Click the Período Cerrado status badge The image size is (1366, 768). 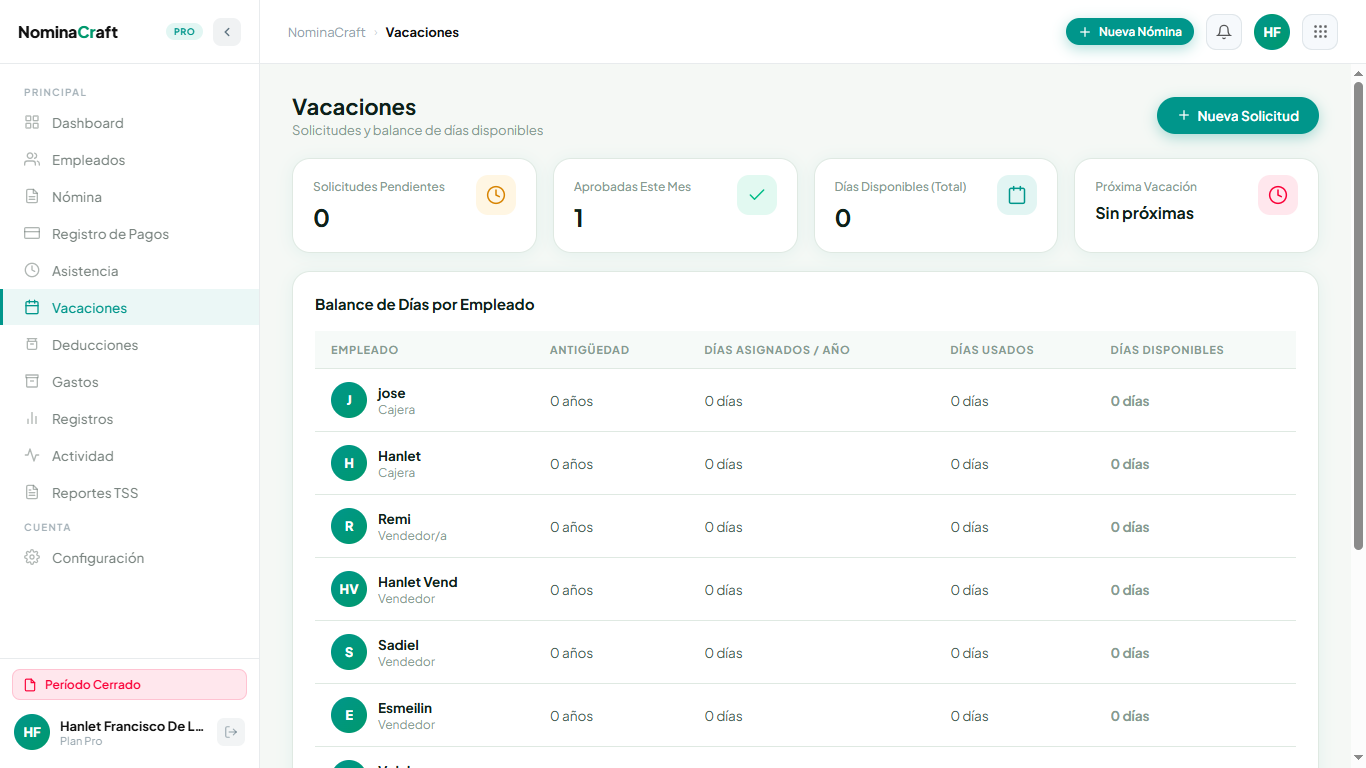[129, 685]
